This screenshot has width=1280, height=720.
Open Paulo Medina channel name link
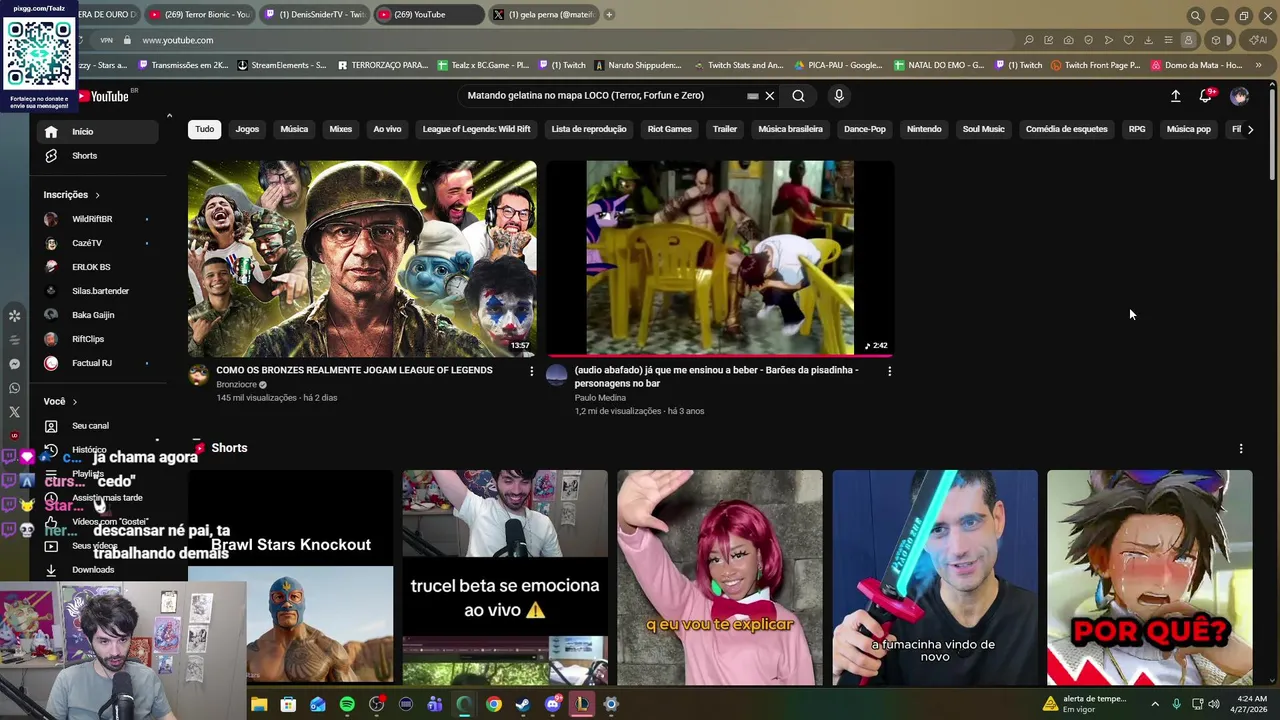pos(600,398)
